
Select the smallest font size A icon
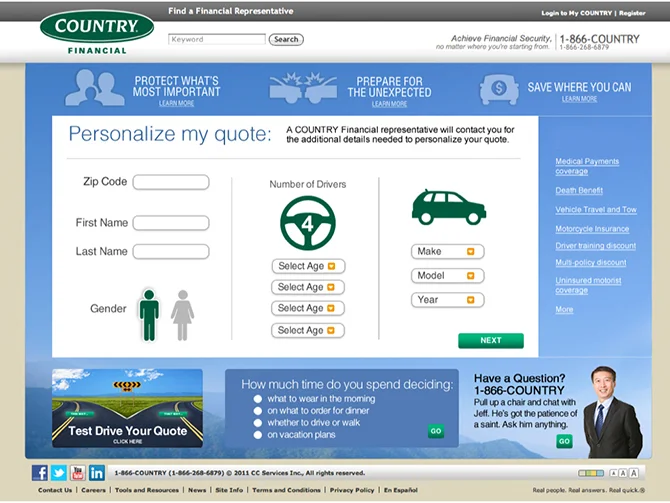614,473
